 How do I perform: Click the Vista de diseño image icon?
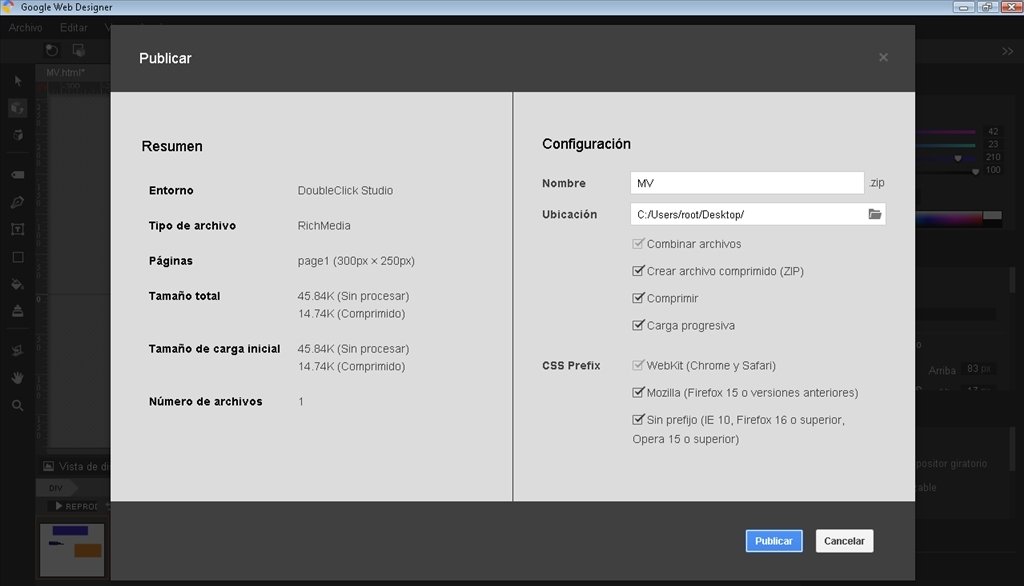point(48,466)
